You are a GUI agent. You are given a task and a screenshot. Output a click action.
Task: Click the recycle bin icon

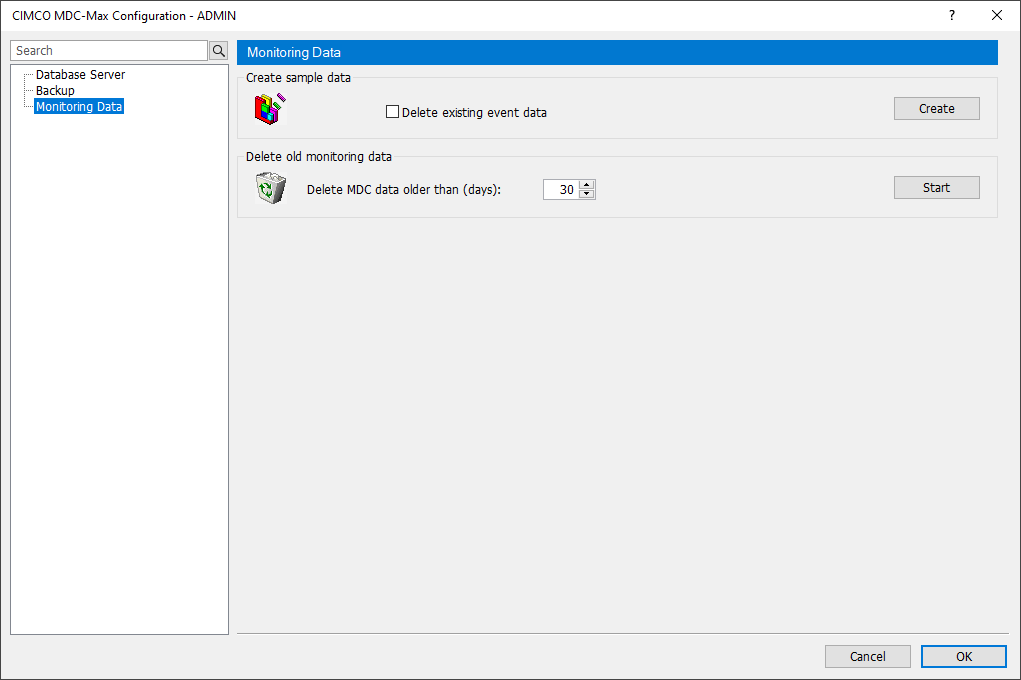[270, 188]
